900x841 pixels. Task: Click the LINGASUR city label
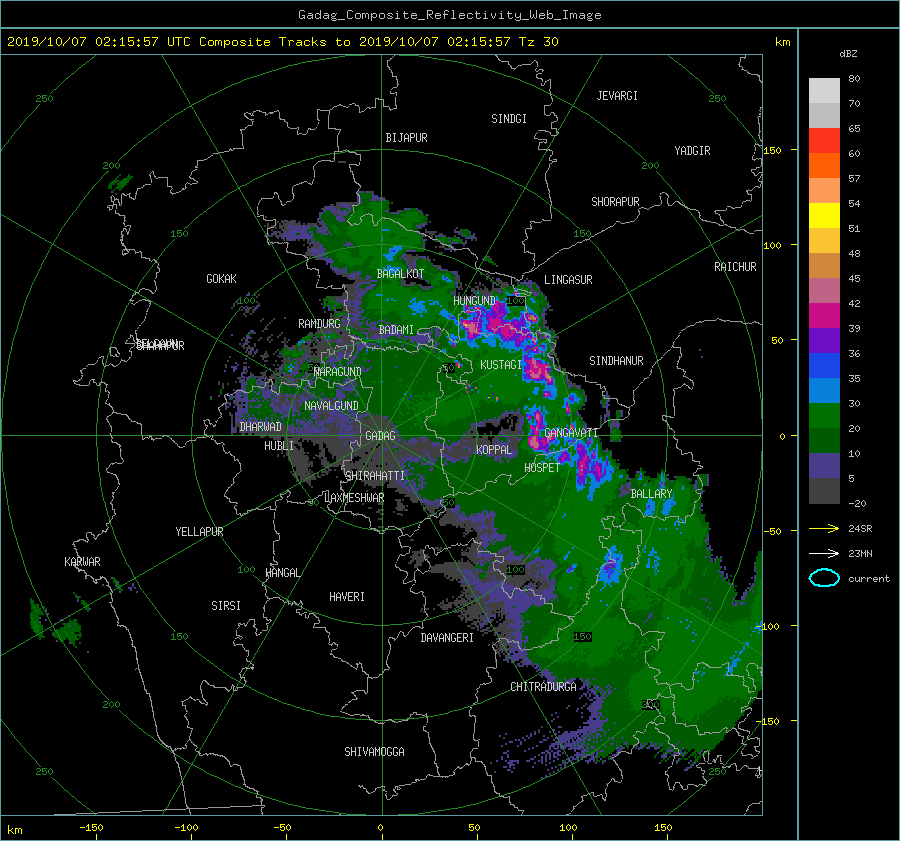coord(568,280)
